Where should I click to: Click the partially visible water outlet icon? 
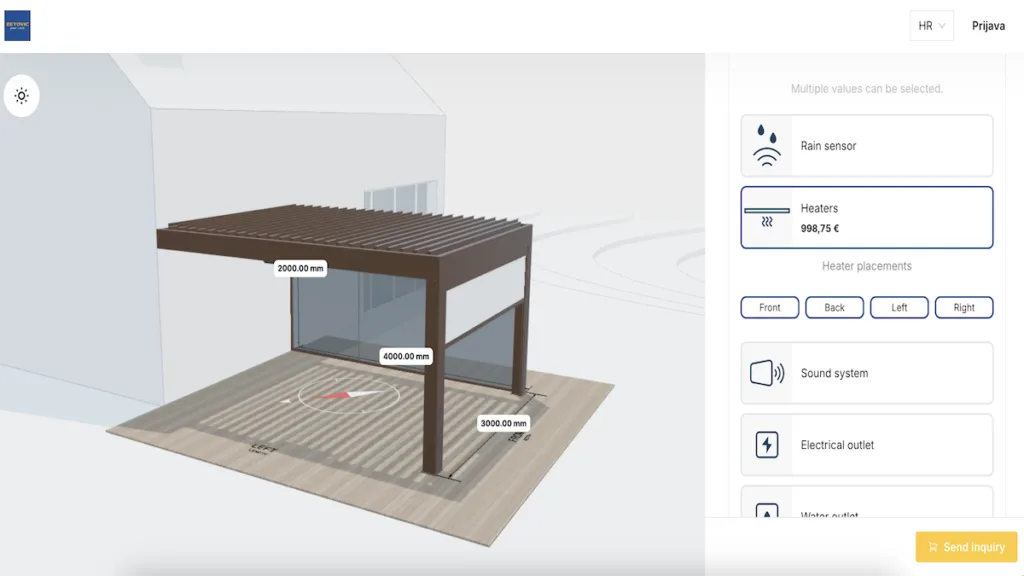[x=767, y=511]
